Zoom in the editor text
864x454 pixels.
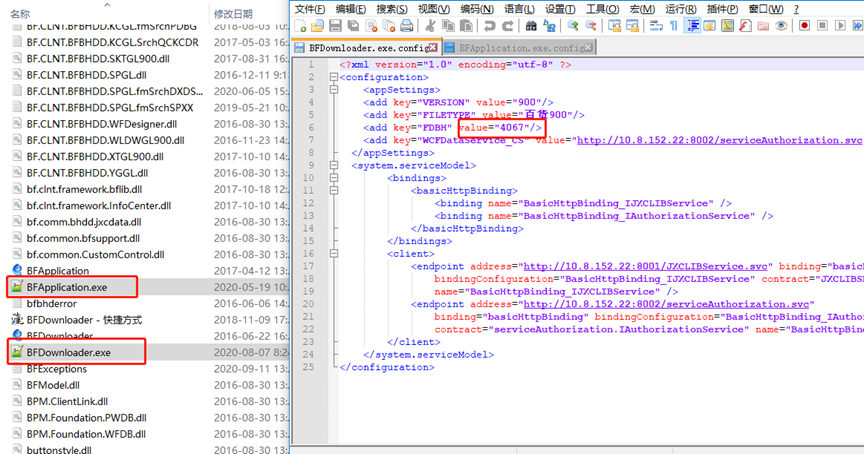(x=573, y=25)
